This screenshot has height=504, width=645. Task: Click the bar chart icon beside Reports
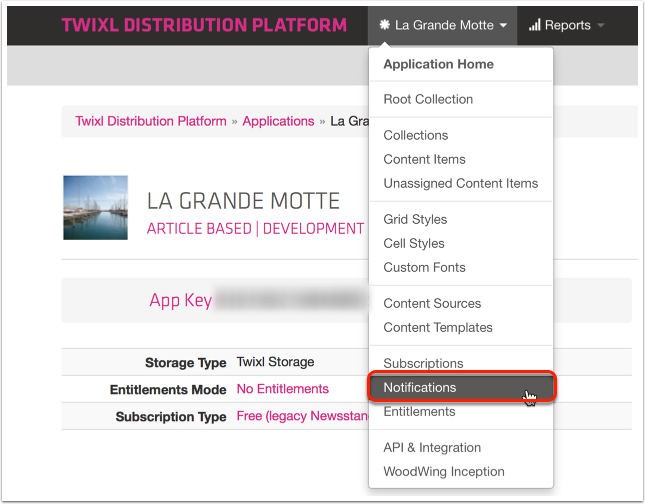534,25
